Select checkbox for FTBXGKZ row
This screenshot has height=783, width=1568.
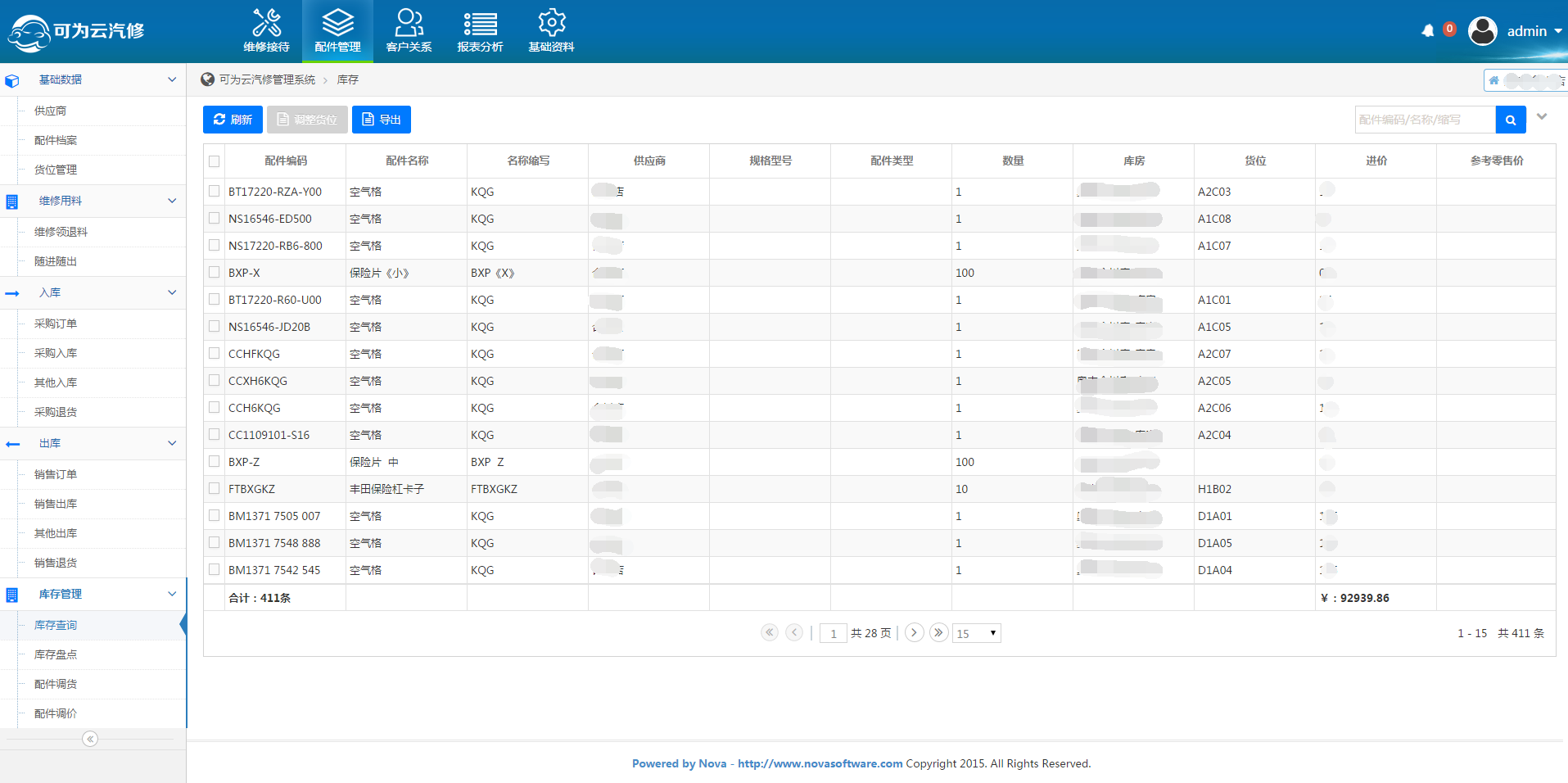(215, 489)
